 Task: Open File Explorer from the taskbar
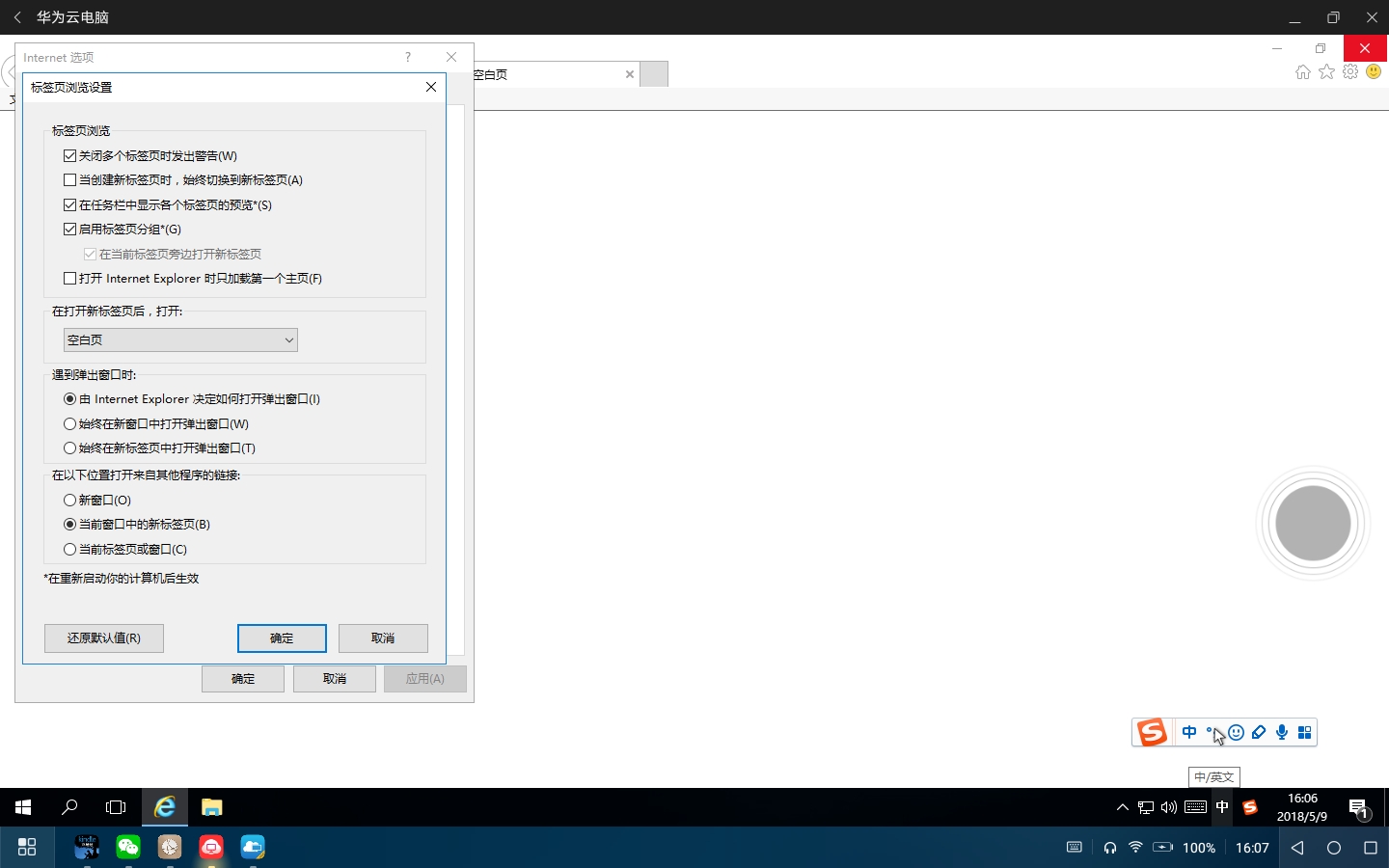(211, 807)
